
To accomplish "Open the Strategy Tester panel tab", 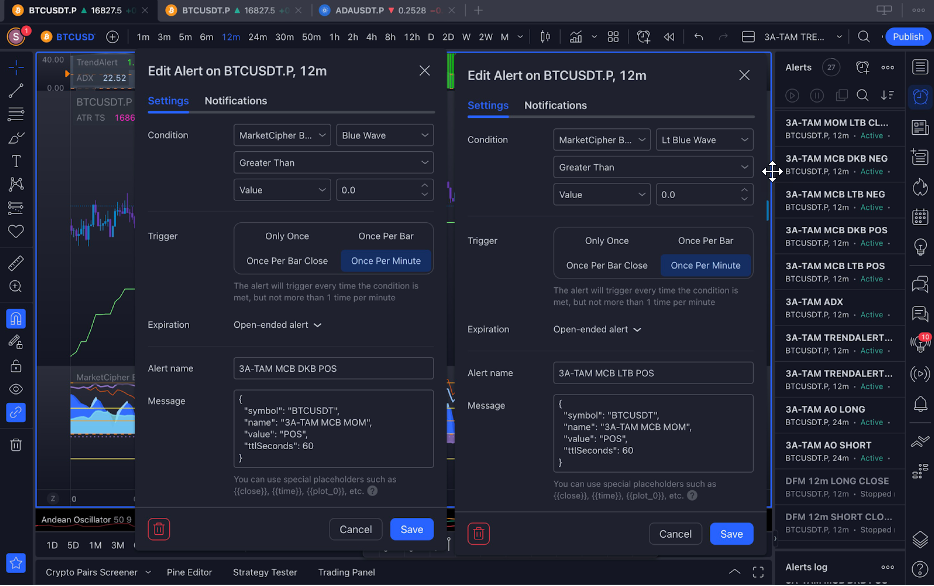I will (265, 572).
